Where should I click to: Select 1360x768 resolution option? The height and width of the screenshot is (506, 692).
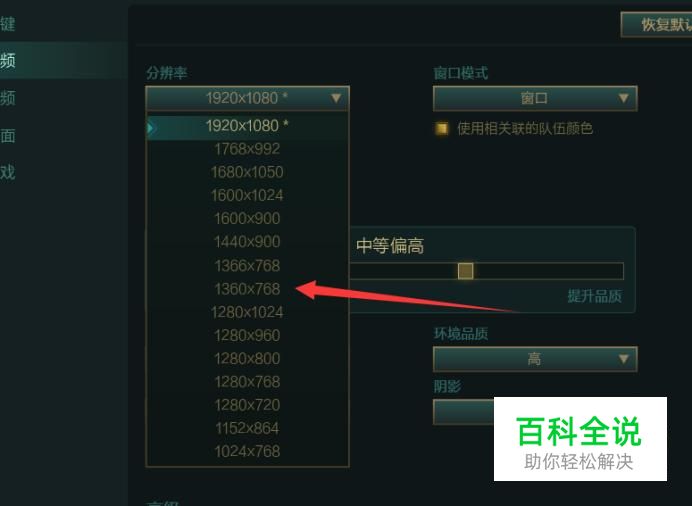coord(247,289)
